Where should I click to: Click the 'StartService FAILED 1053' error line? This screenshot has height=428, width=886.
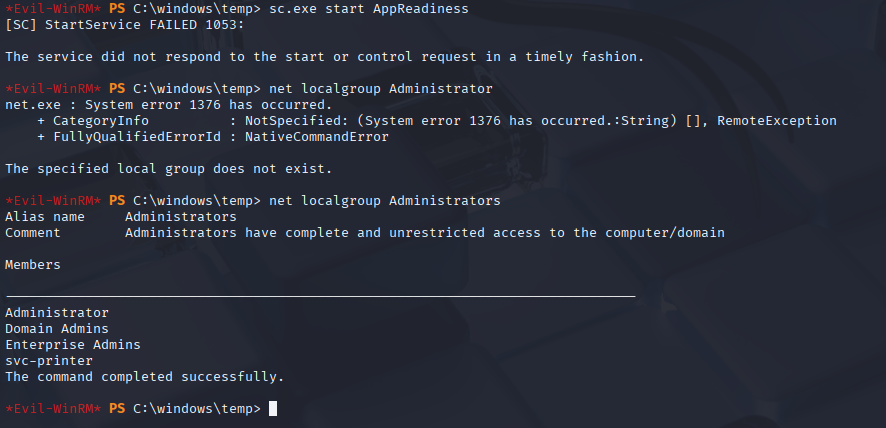click(126, 25)
